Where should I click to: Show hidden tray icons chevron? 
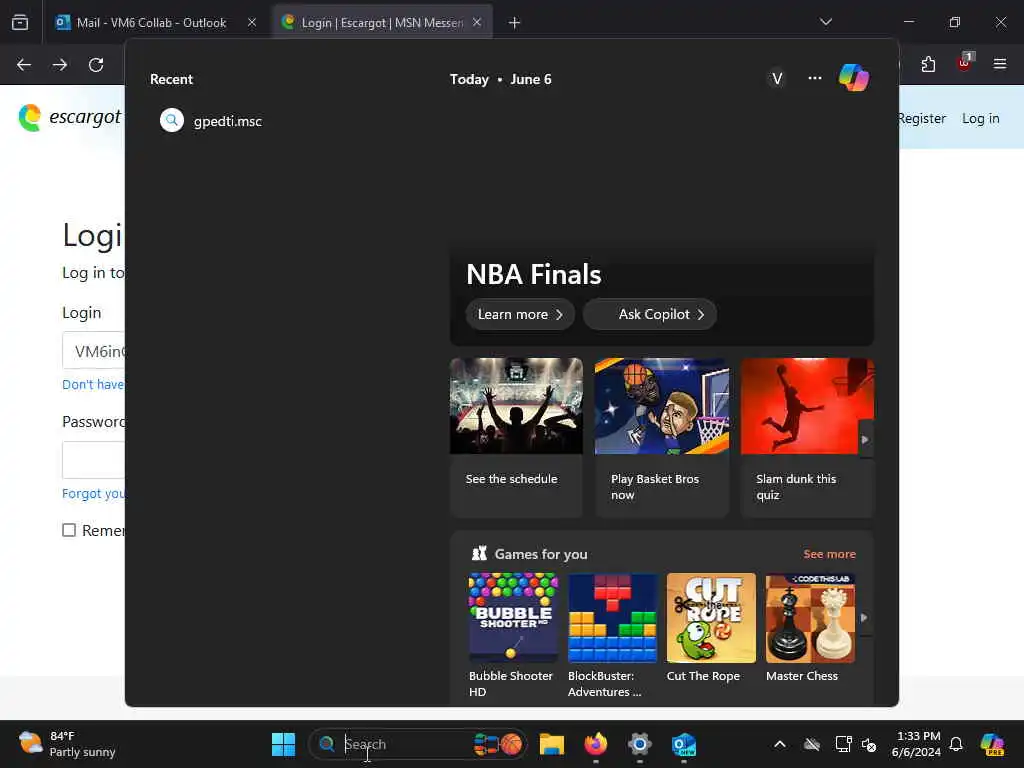tap(780, 744)
